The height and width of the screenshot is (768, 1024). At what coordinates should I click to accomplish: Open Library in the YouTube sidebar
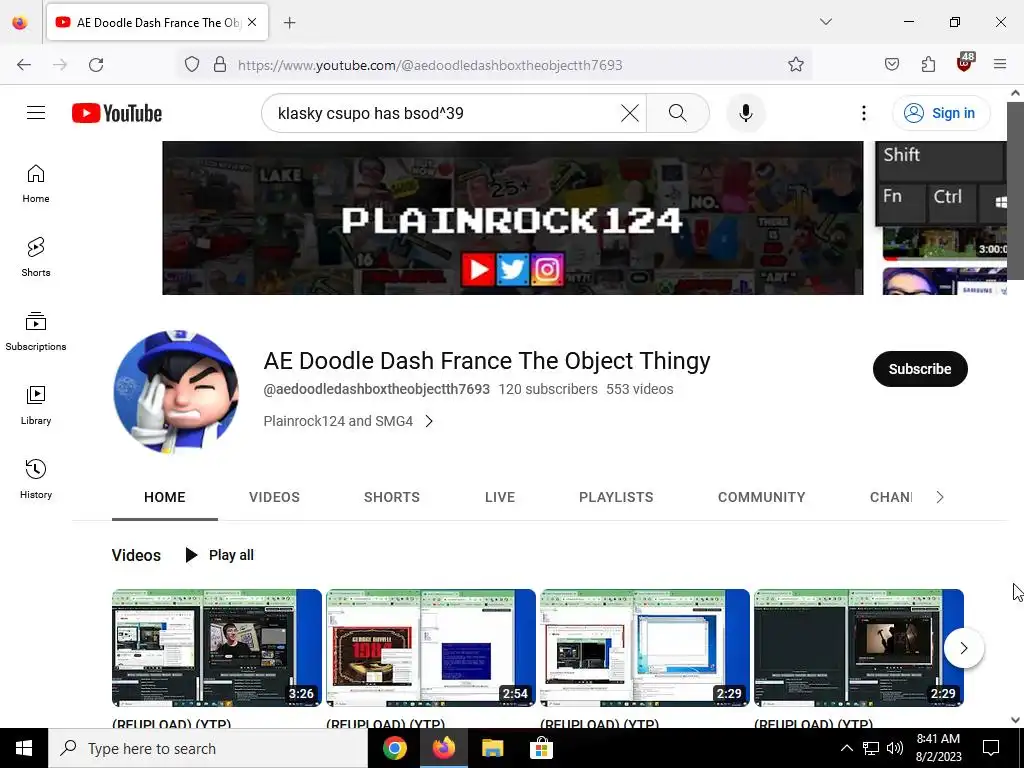coord(36,406)
